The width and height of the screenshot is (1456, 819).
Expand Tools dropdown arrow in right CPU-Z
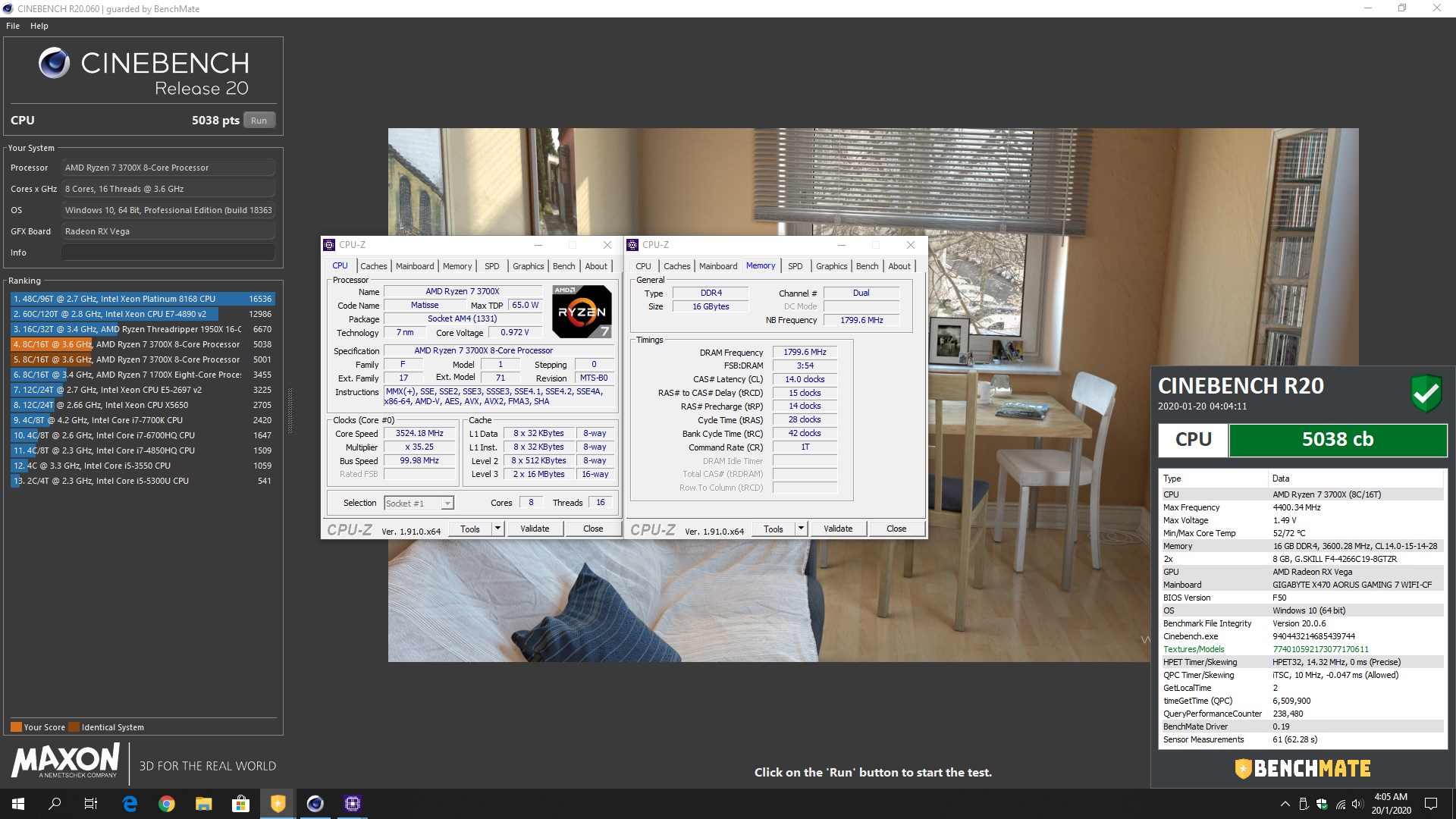click(801, 529)
